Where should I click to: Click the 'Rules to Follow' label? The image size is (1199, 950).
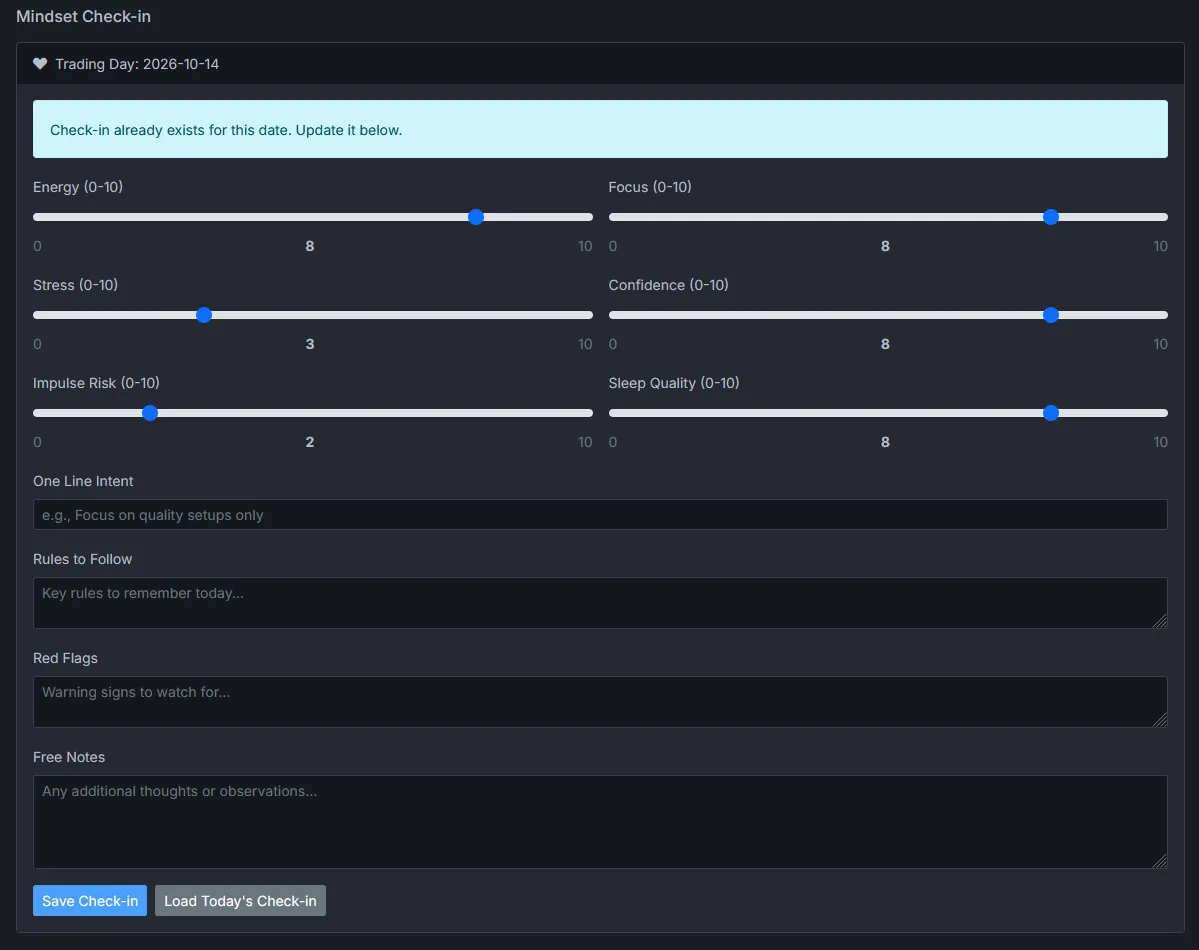tap(83, 559)
